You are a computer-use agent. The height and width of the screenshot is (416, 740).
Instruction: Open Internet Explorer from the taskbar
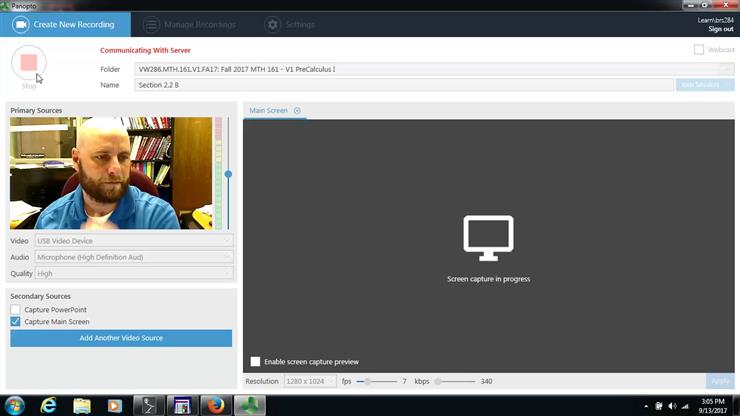click(48, 405)
